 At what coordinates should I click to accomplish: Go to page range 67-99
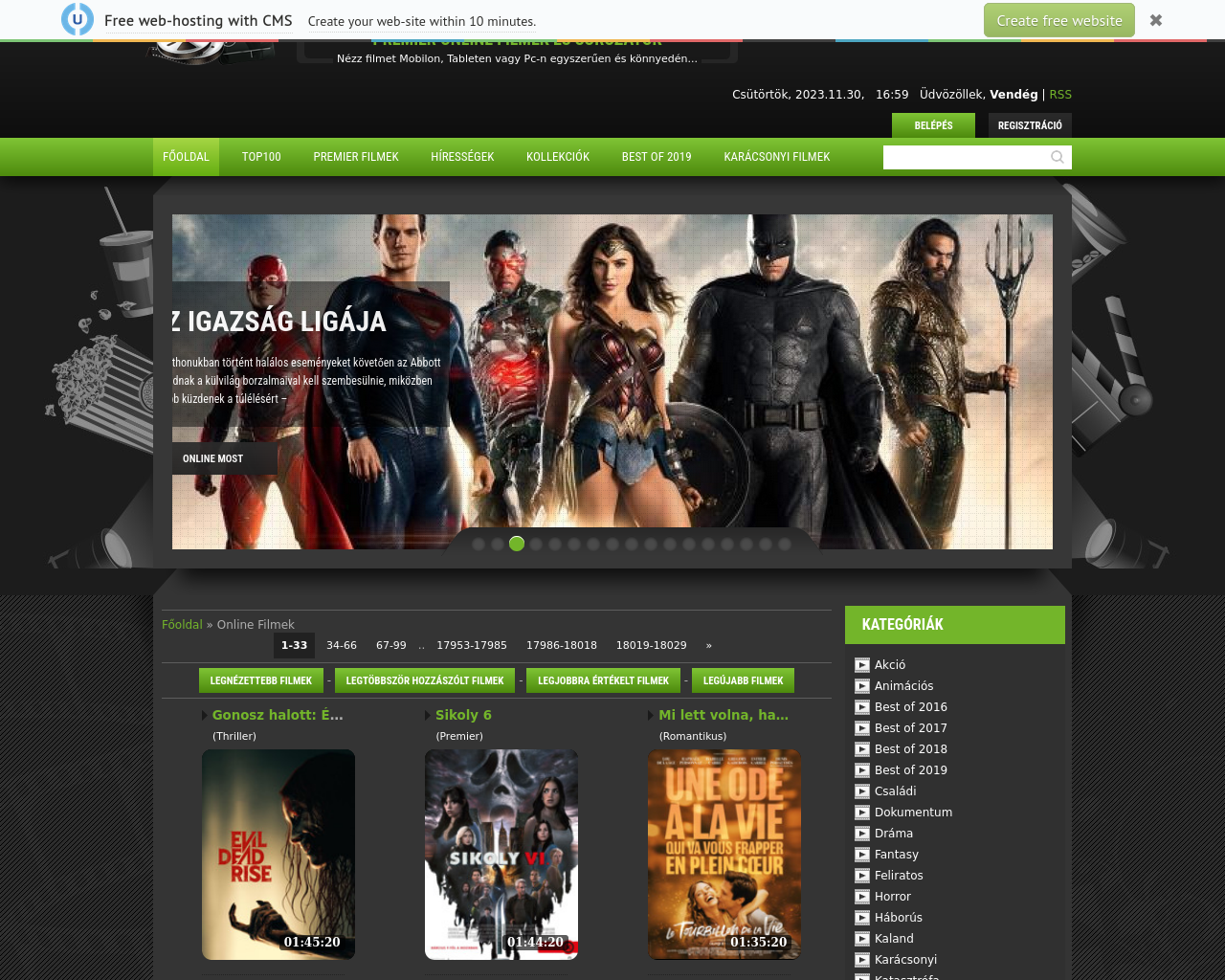(391, 645)
